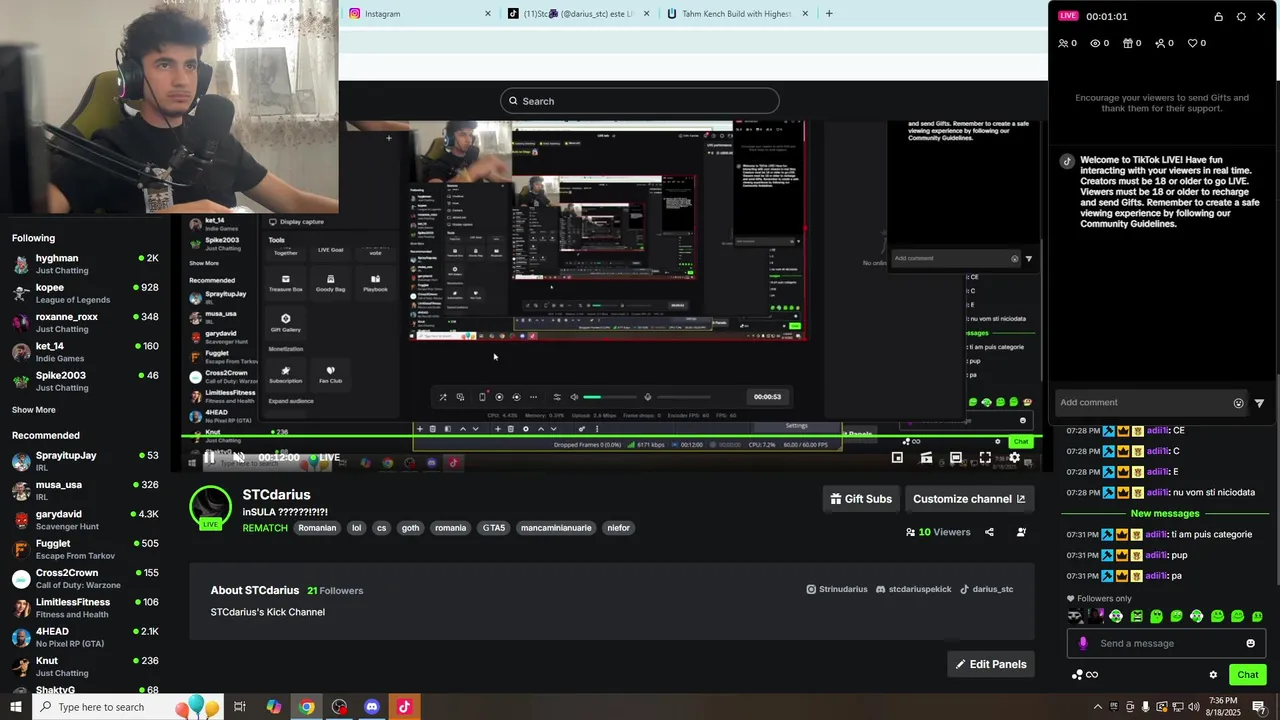Click the user report icon beside share
Screen dimensions: 1280x720
pos(1021,532)
